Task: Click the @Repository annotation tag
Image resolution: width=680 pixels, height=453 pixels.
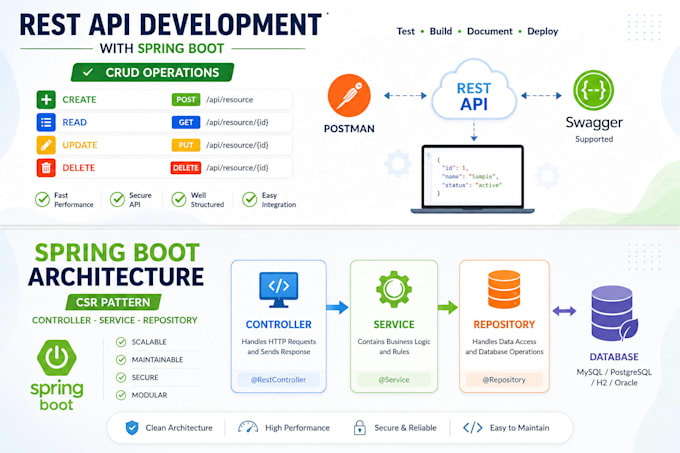Action: [504, 380]
